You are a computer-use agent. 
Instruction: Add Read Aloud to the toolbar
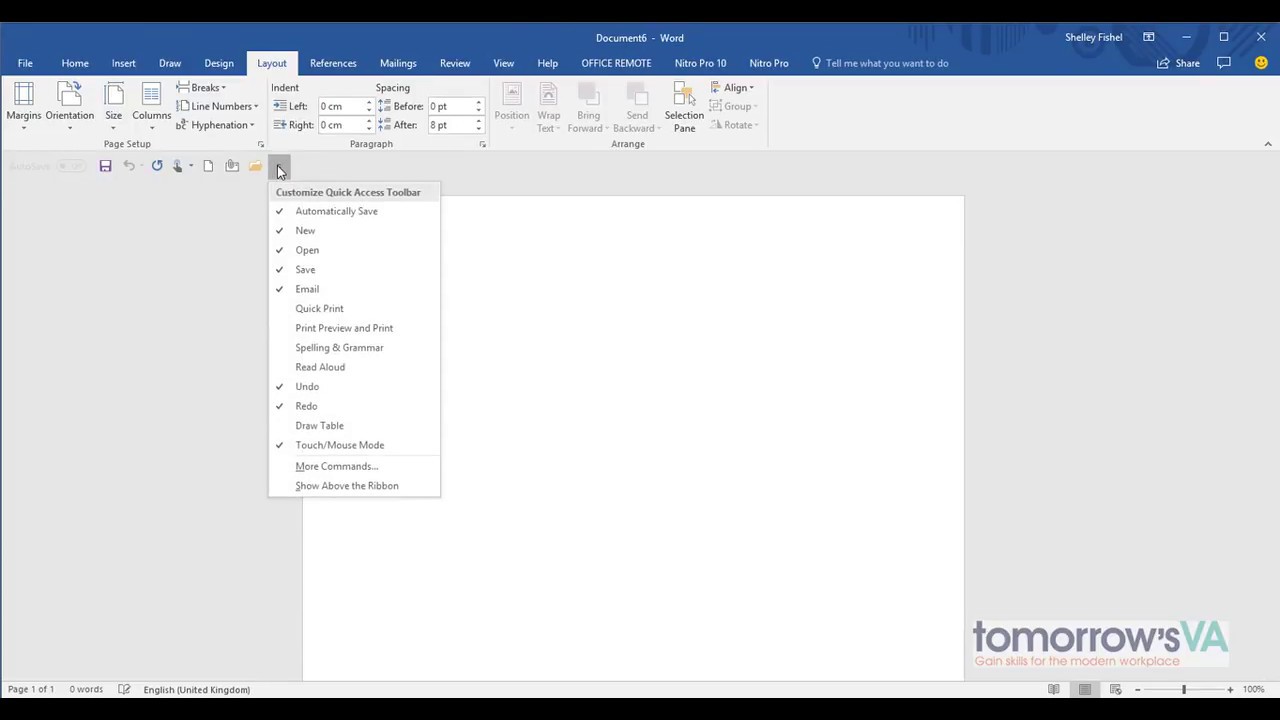pyautogui.click(x=354, y=367)
